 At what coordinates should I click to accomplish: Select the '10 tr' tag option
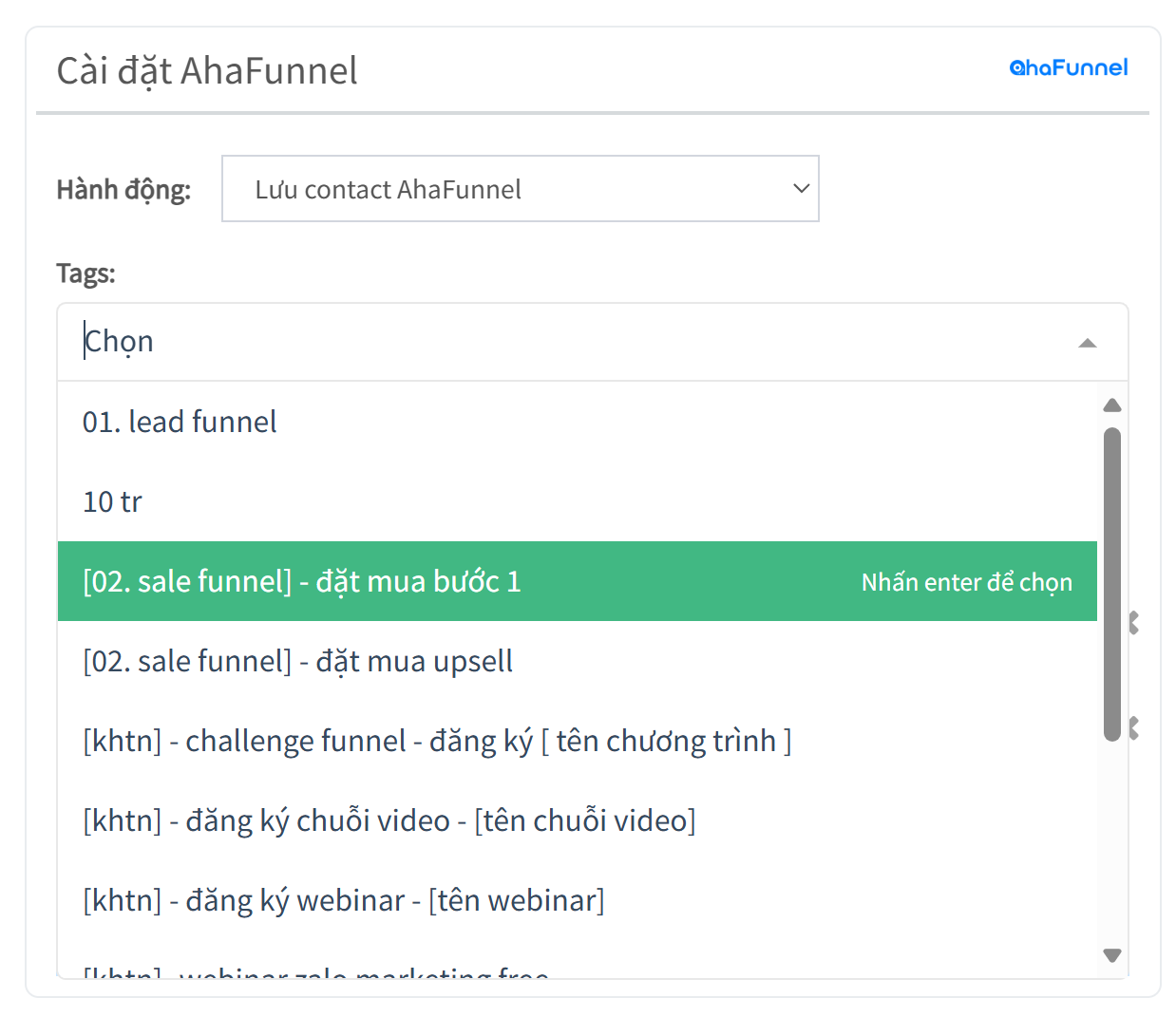tap(578, 501)
